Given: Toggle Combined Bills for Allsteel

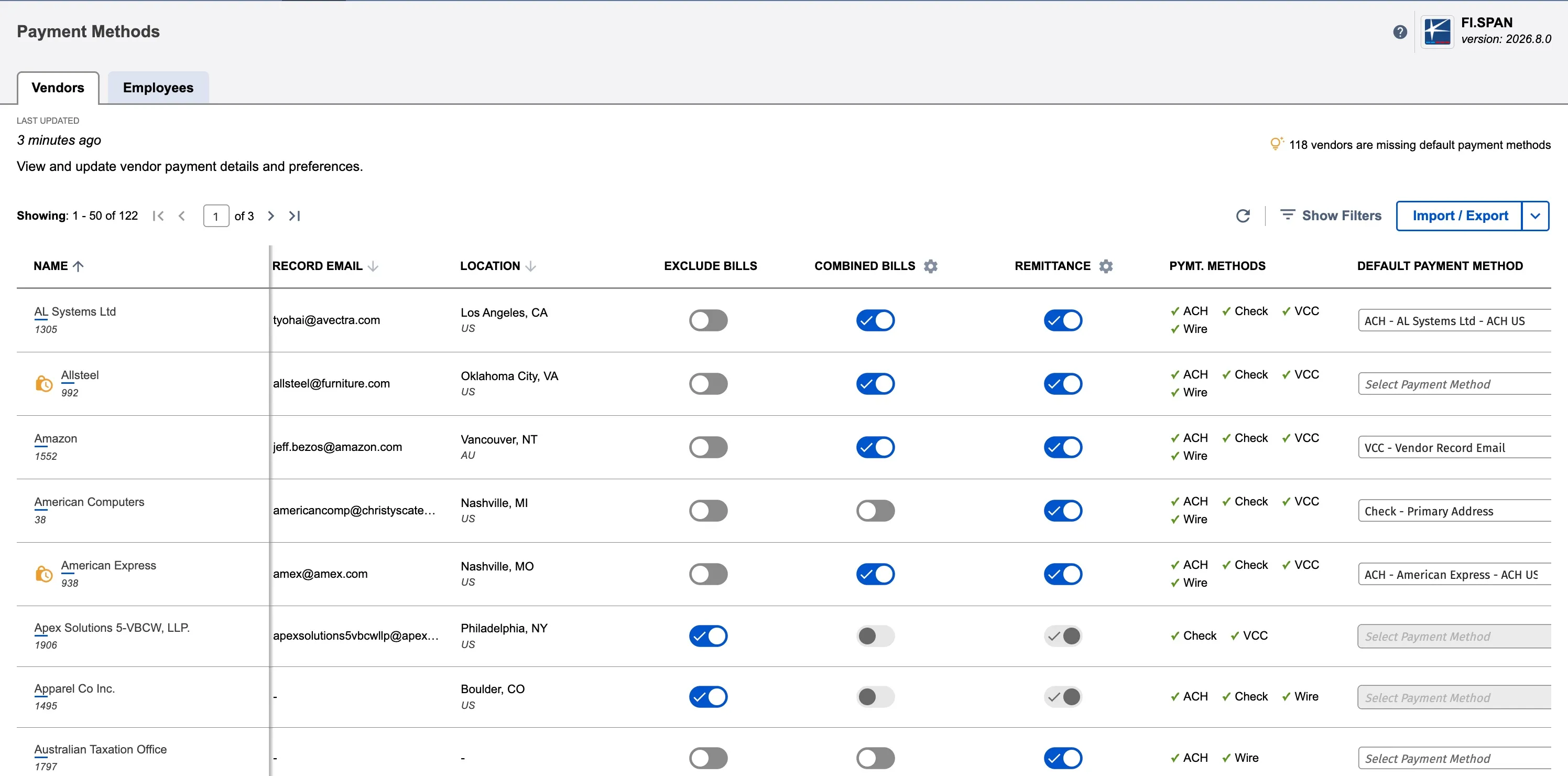Looking at the screenshot, I should pos(875,384).
